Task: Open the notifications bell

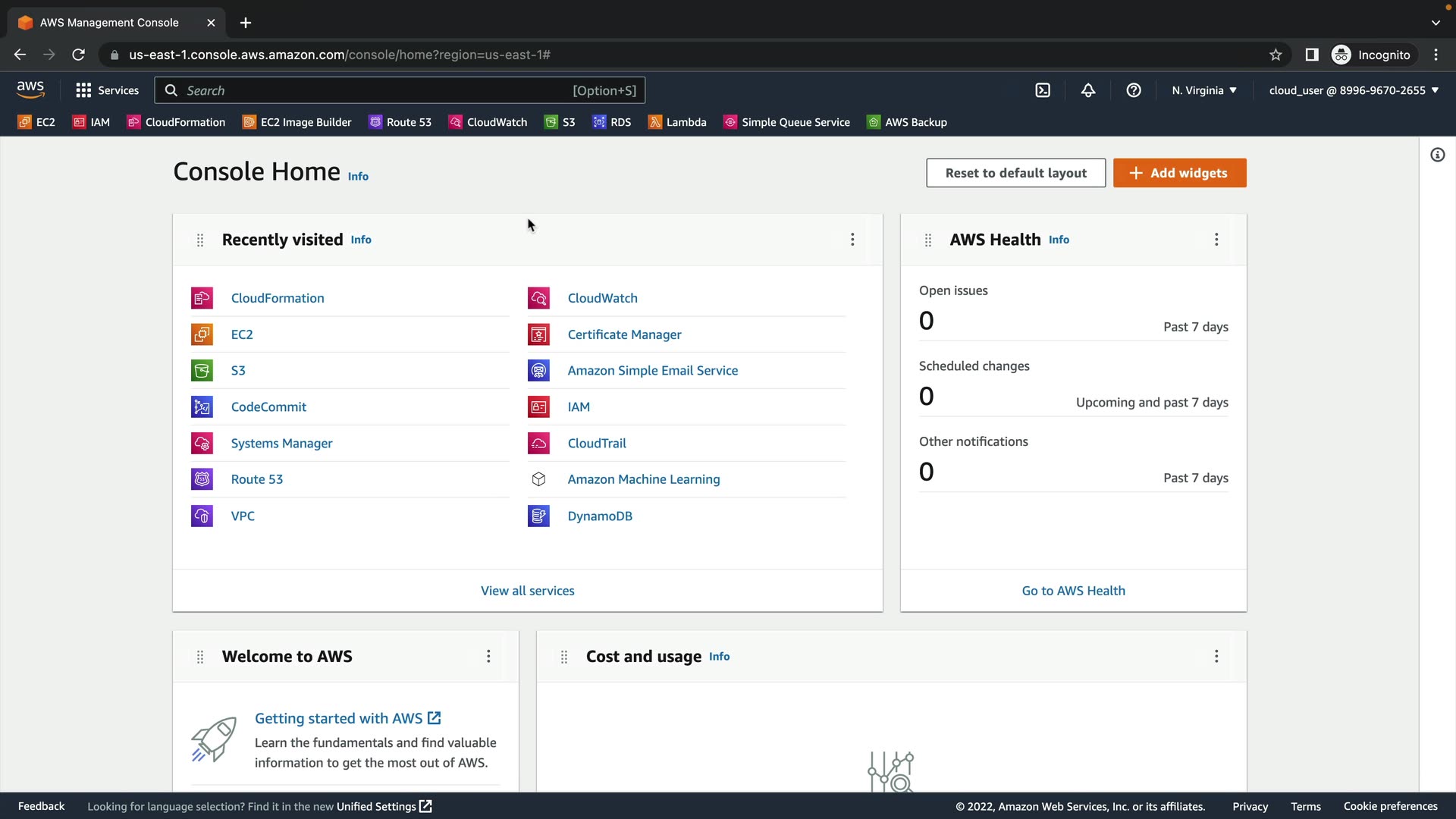Action: tap(1088, 90)
